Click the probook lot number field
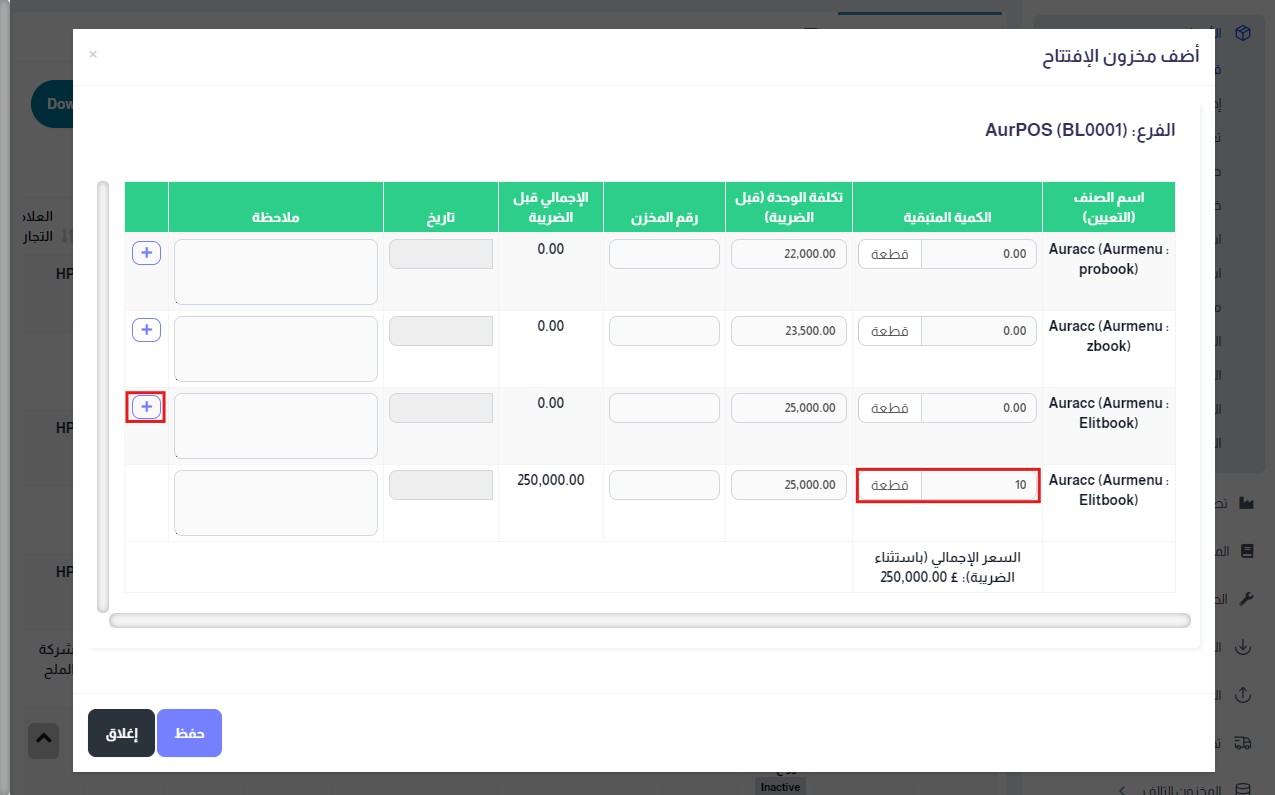Image resolution: width=1275 pixels, height=795 pixels. point(664,254)
